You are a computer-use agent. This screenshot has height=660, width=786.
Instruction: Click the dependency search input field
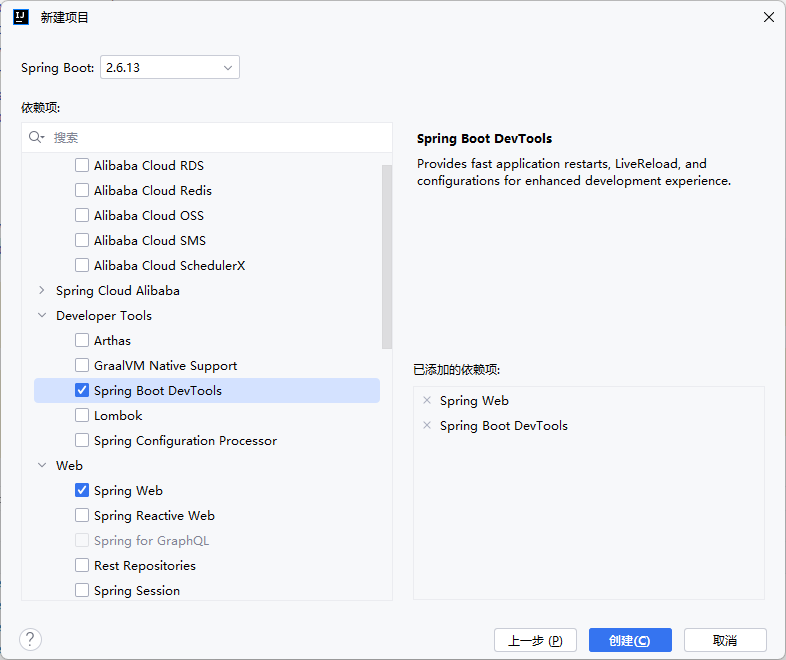(207, 137)
